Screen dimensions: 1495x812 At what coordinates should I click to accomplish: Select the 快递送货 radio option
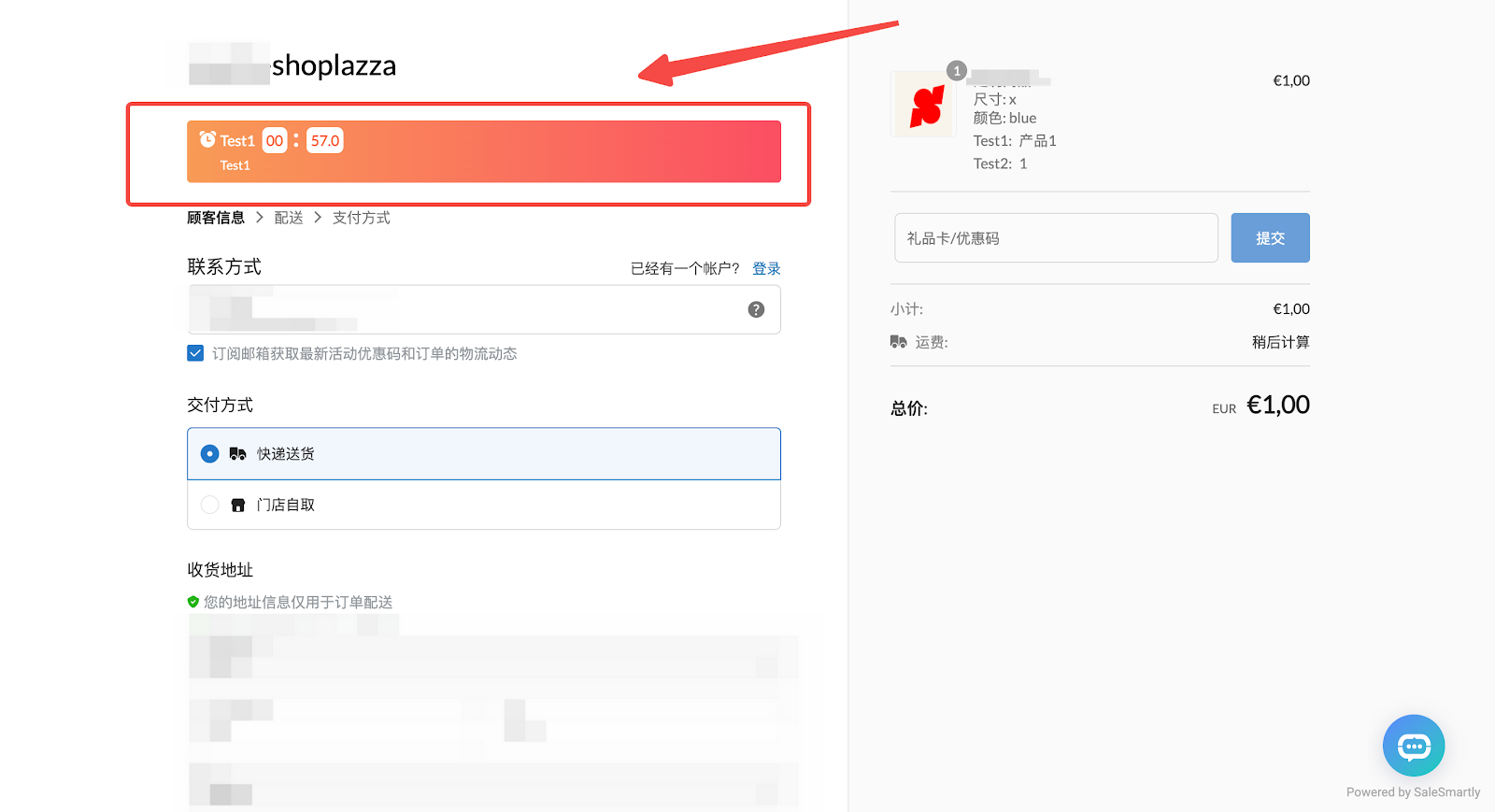(210, 454)
